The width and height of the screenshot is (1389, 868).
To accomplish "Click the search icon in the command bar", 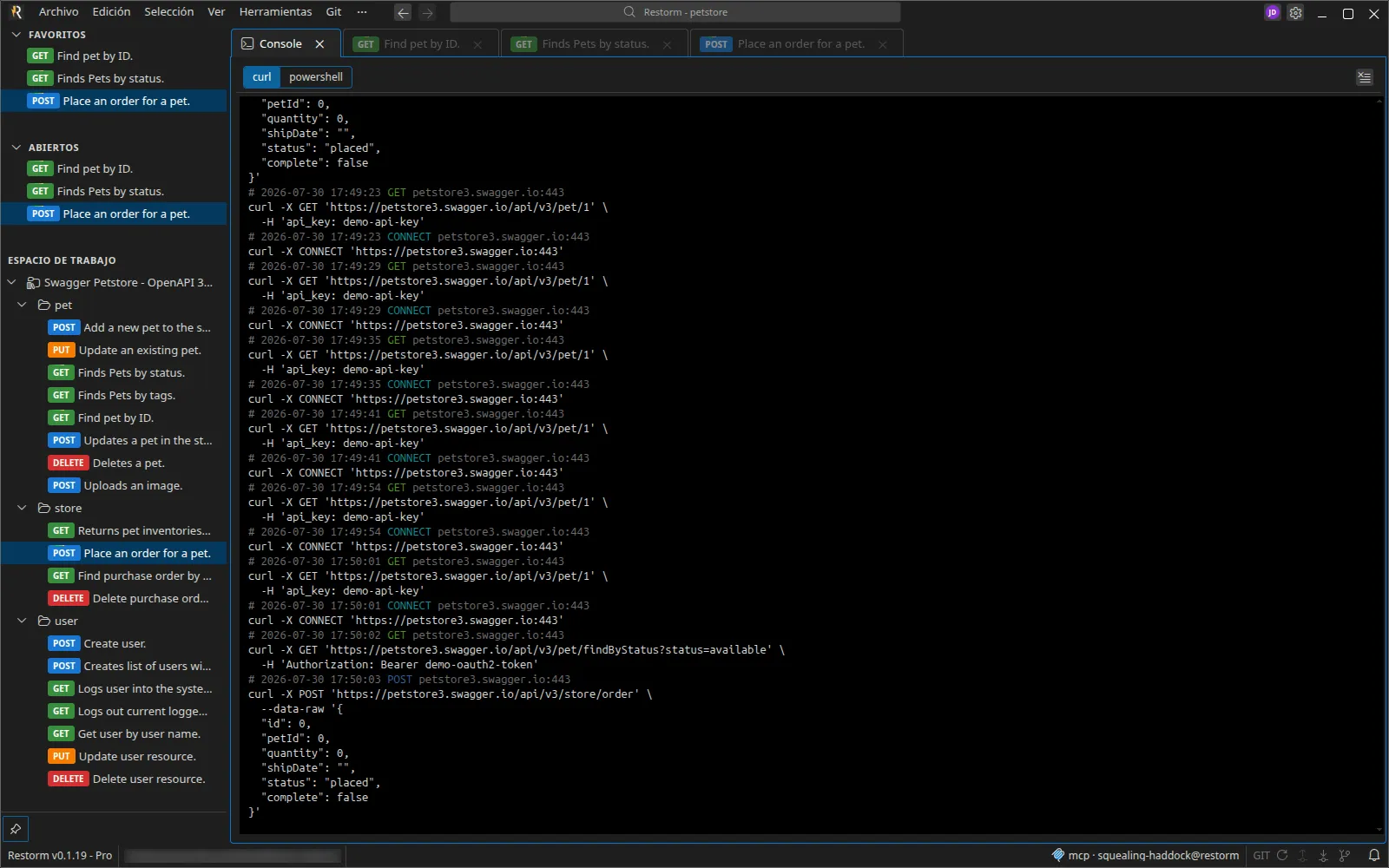I will click(x=629, y=12).
